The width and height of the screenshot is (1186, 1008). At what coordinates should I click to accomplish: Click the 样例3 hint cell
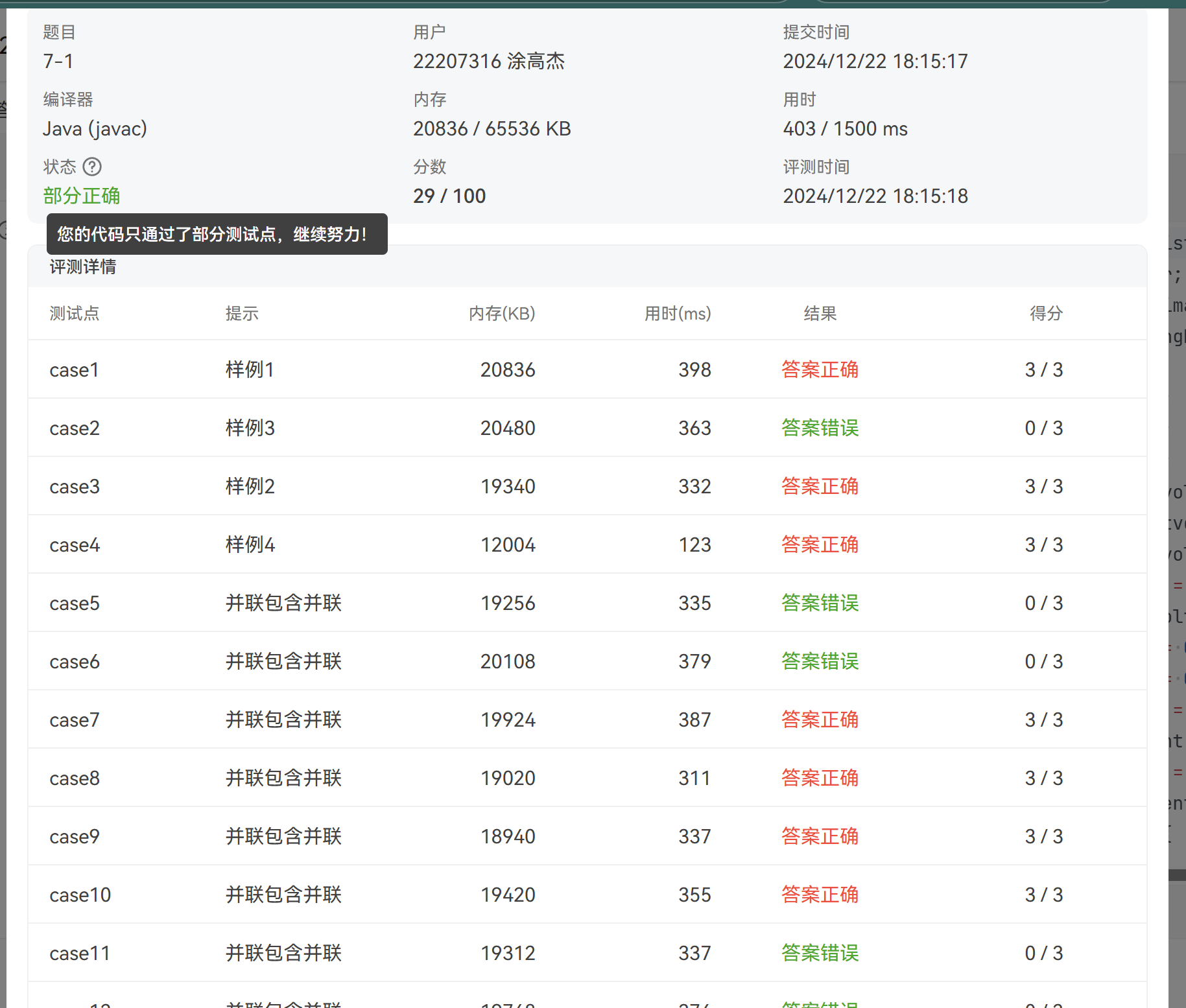point(250,428)
